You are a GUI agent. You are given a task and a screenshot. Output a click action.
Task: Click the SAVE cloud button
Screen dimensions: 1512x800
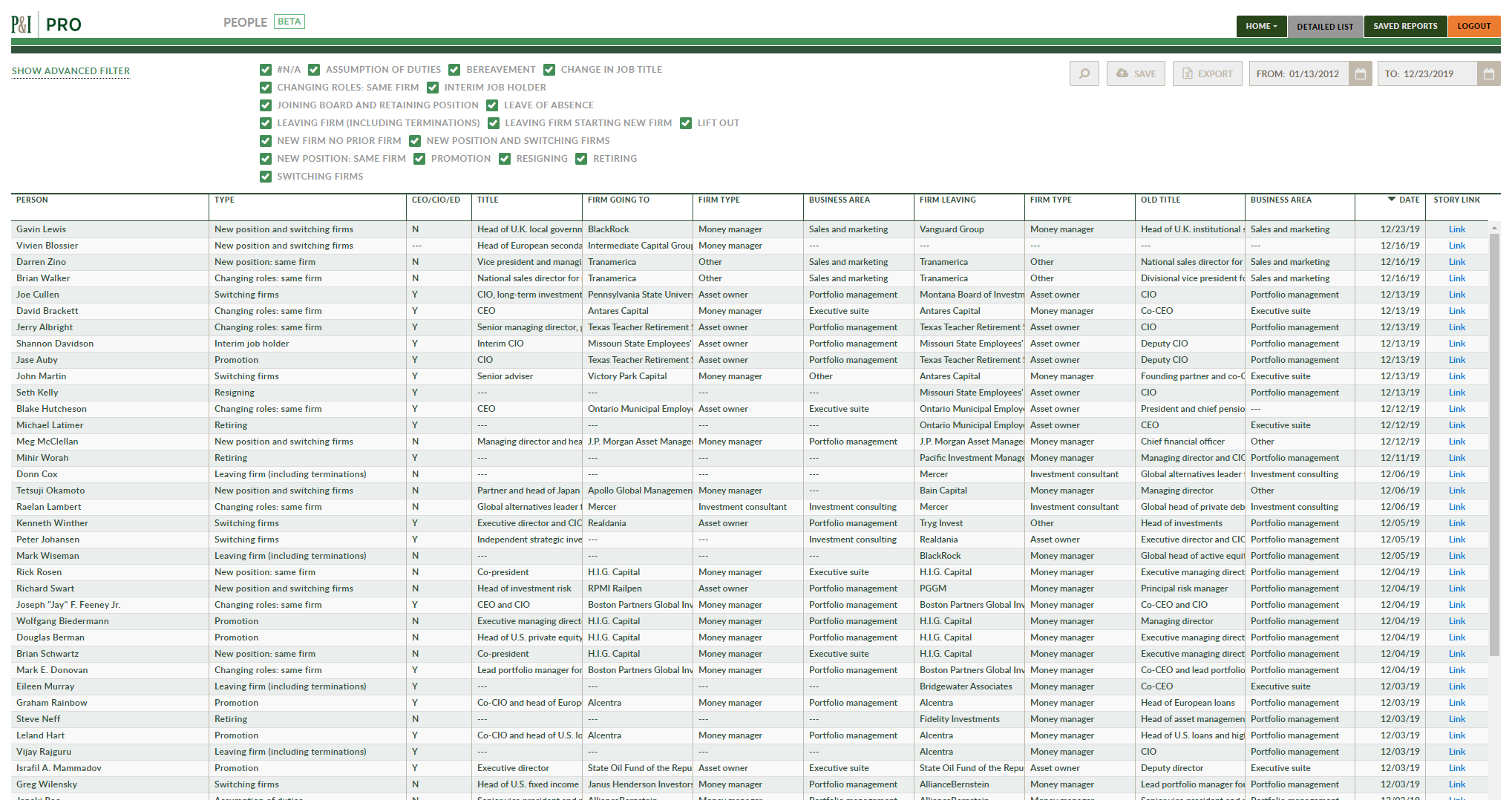pyautogui.click(x=1136, y=73)
